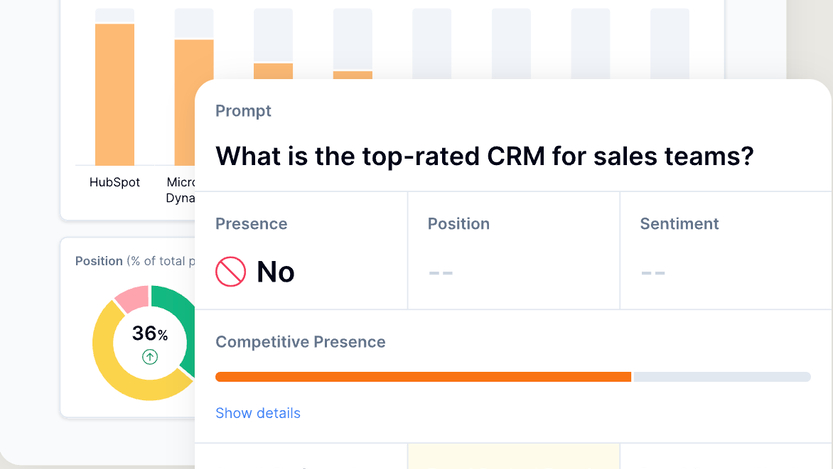
Task: Click the top-rated CRM prompt question
Action: pos(484,156)
